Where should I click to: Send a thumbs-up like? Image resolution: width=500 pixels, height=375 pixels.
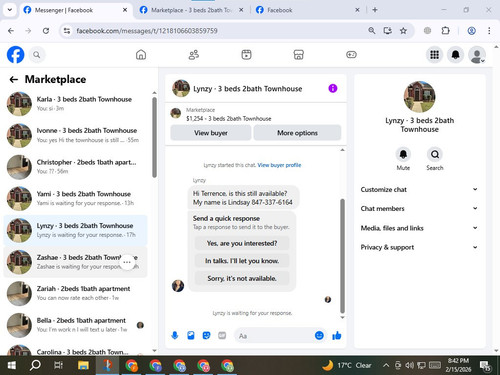point(337,335)
